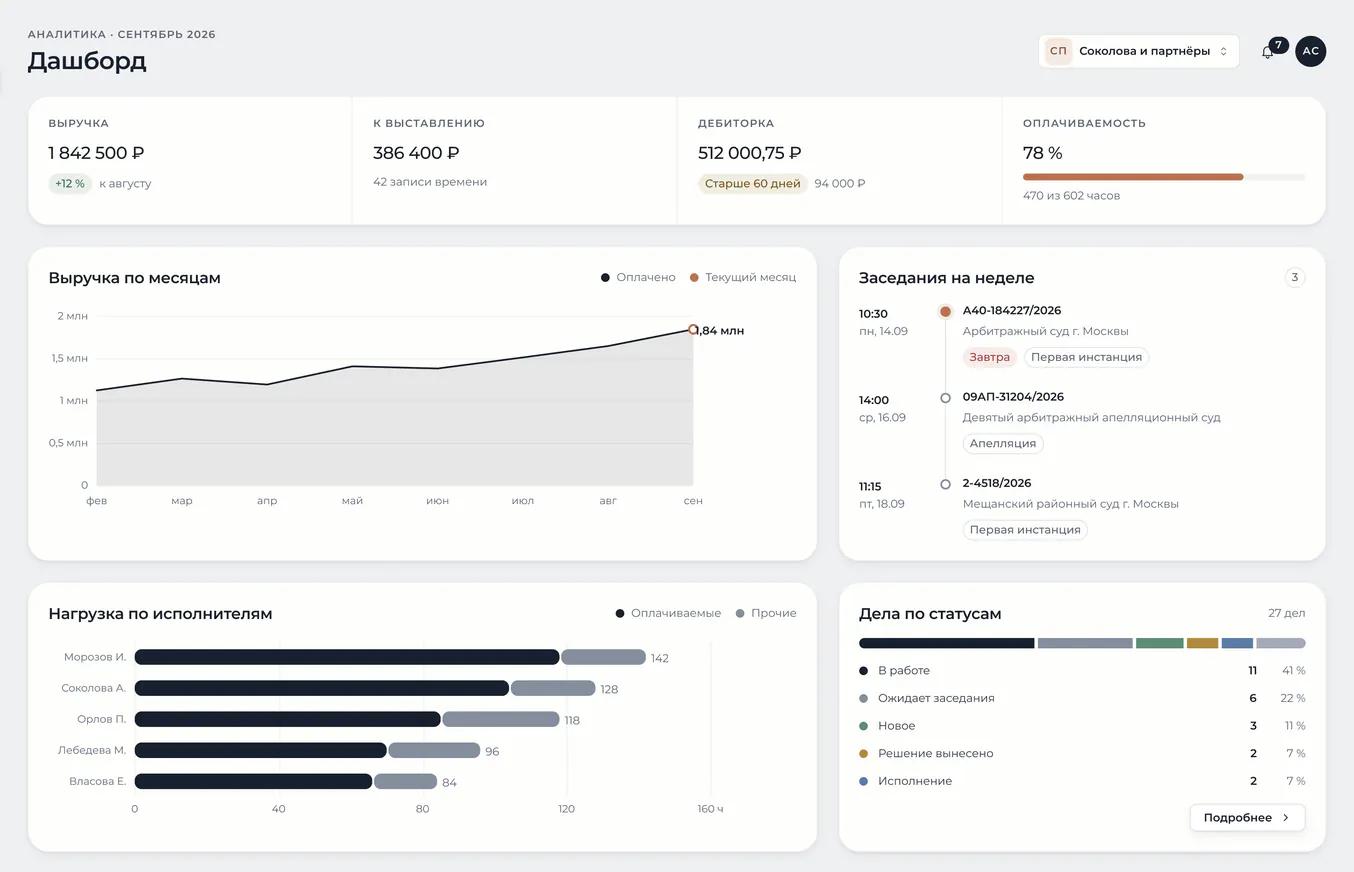Screen dimensions: 1354x872
Task: Open hearing 2-4518/2026
Action: 997,483
